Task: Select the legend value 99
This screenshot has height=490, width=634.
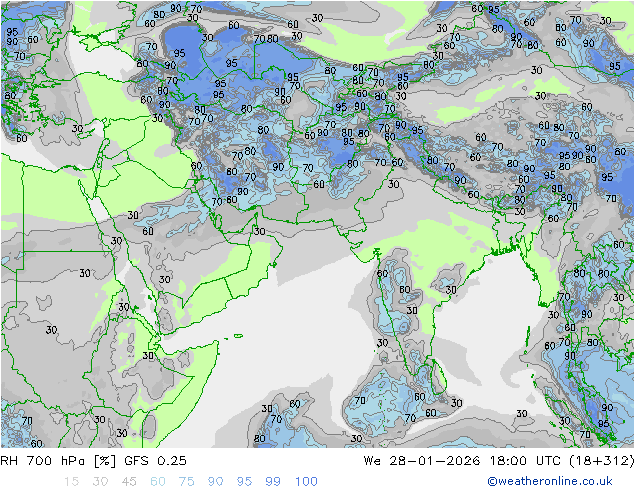Action: [x=273, y=481]
